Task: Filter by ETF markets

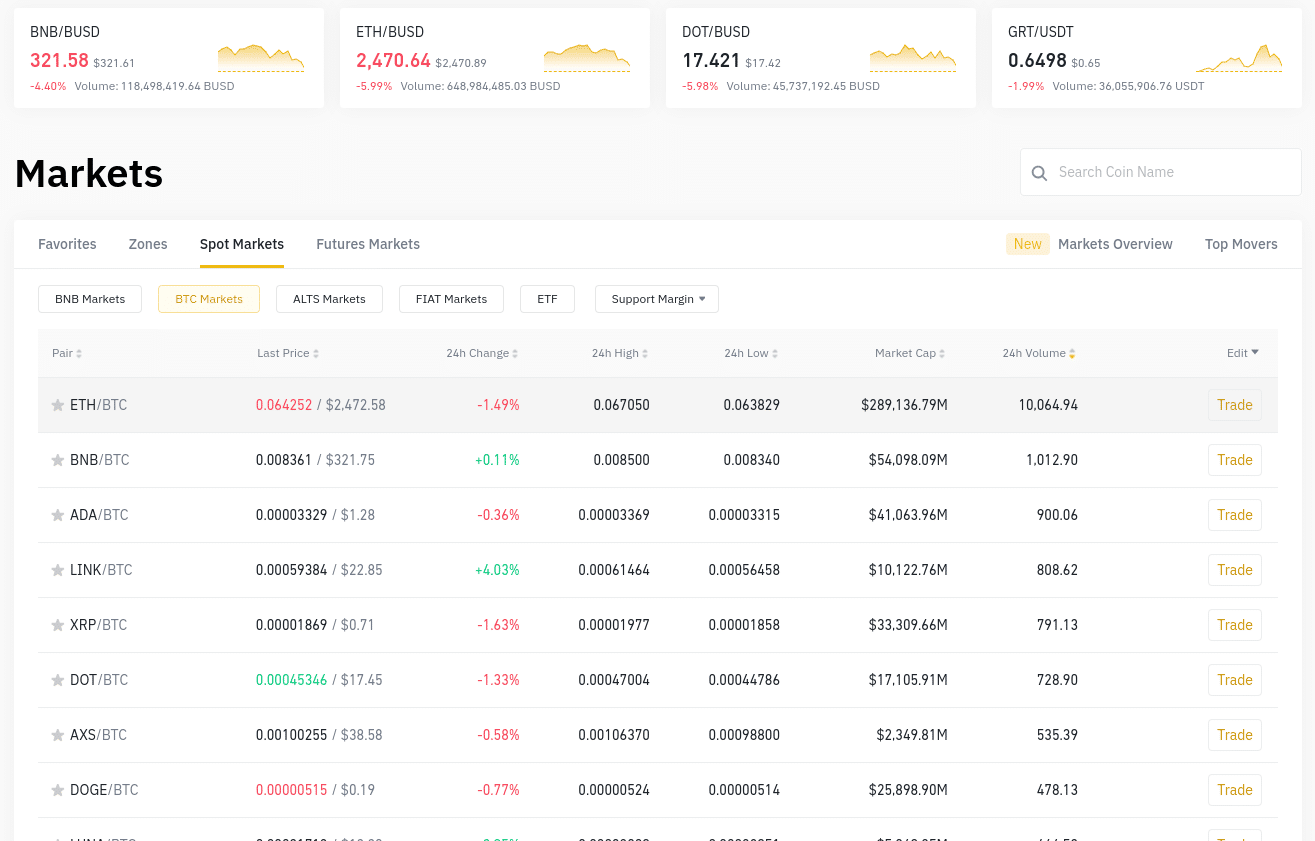Action: [x=547, y=299]
